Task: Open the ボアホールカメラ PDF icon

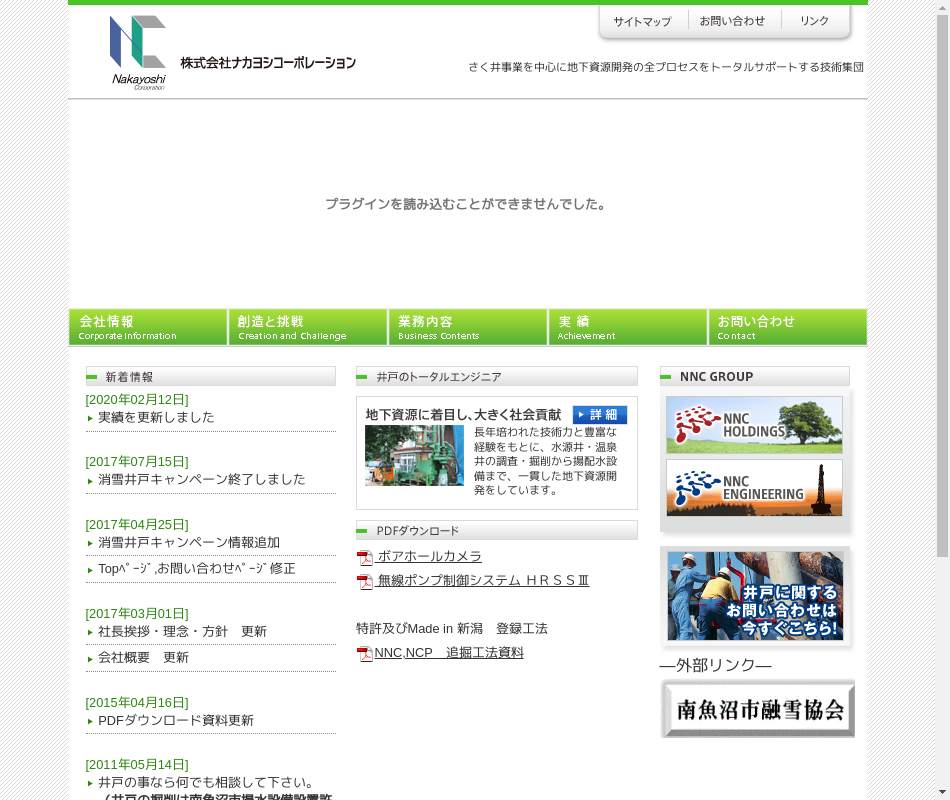Action: click(x=365, y=558)
